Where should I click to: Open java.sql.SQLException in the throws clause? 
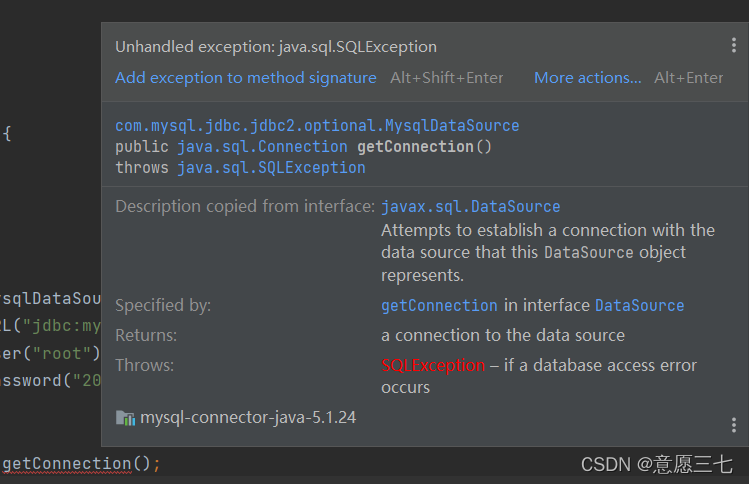click(271, 168)
